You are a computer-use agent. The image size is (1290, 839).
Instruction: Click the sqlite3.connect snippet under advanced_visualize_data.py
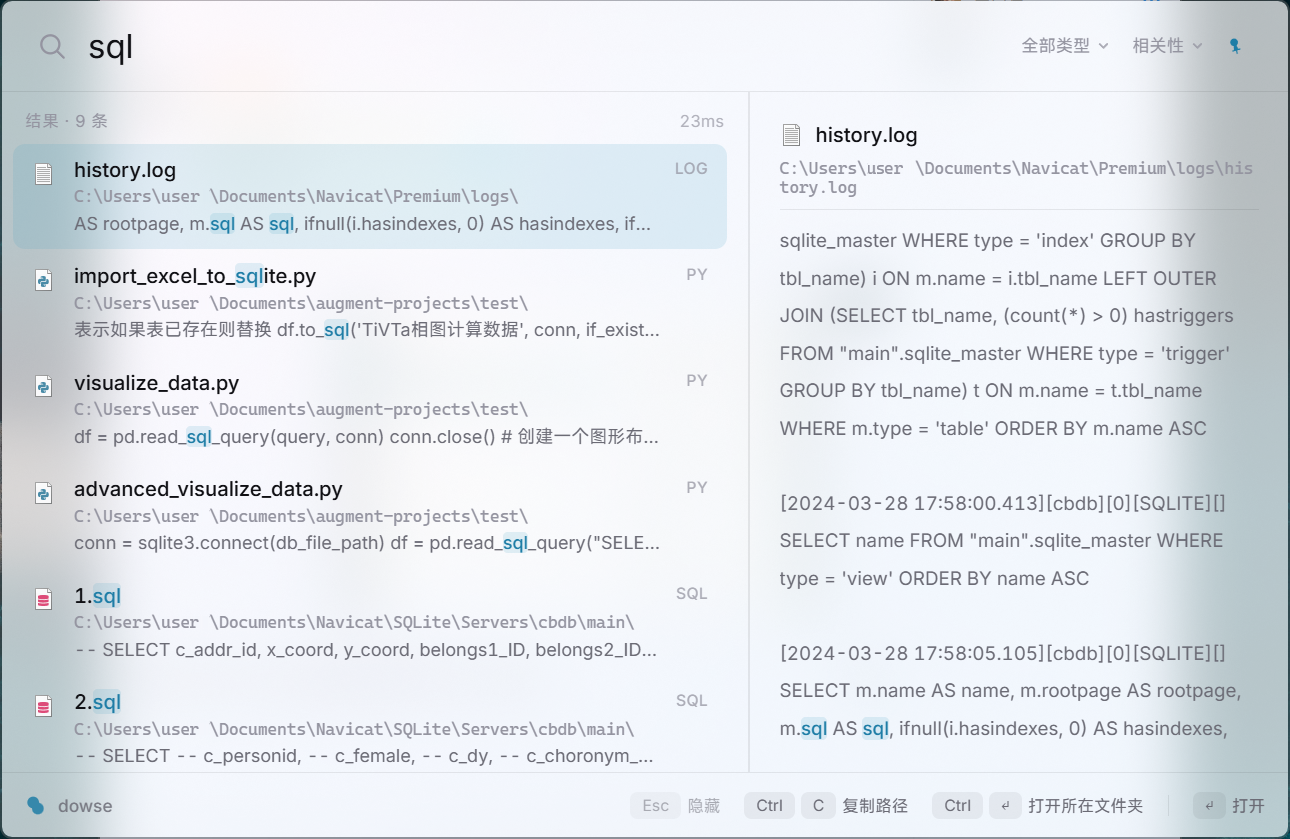[x=367, y=543]
